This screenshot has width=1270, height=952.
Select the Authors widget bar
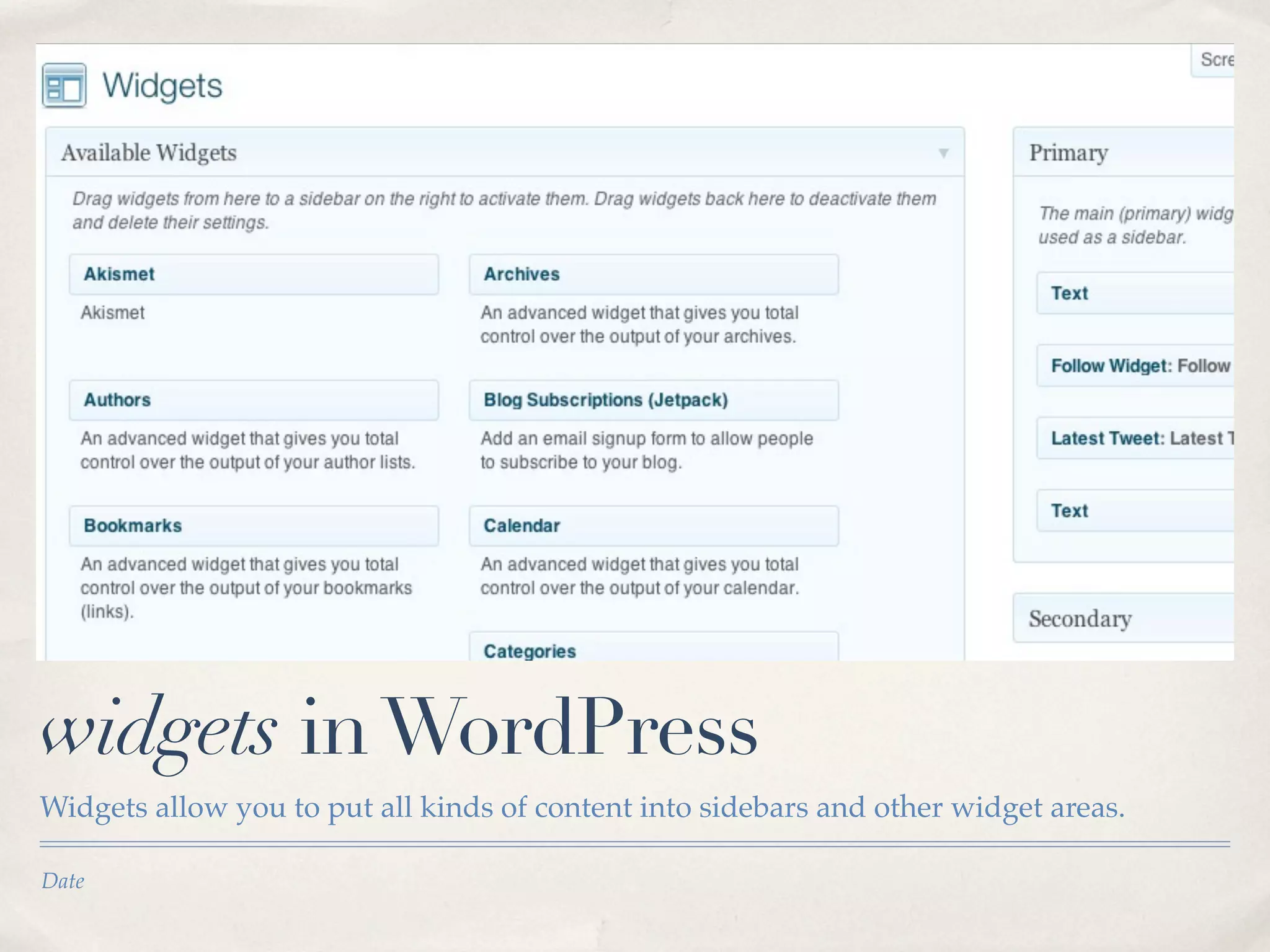(x=254, y=400)
